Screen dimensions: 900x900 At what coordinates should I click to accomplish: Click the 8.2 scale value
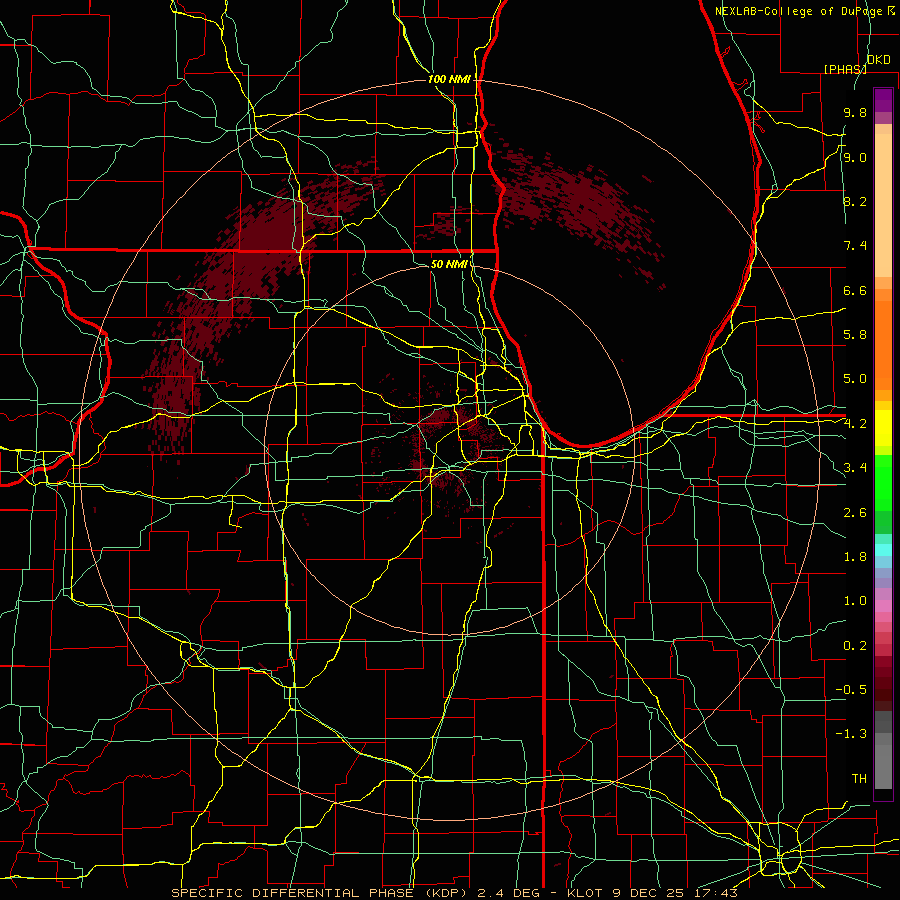click(x=855, y=201)
